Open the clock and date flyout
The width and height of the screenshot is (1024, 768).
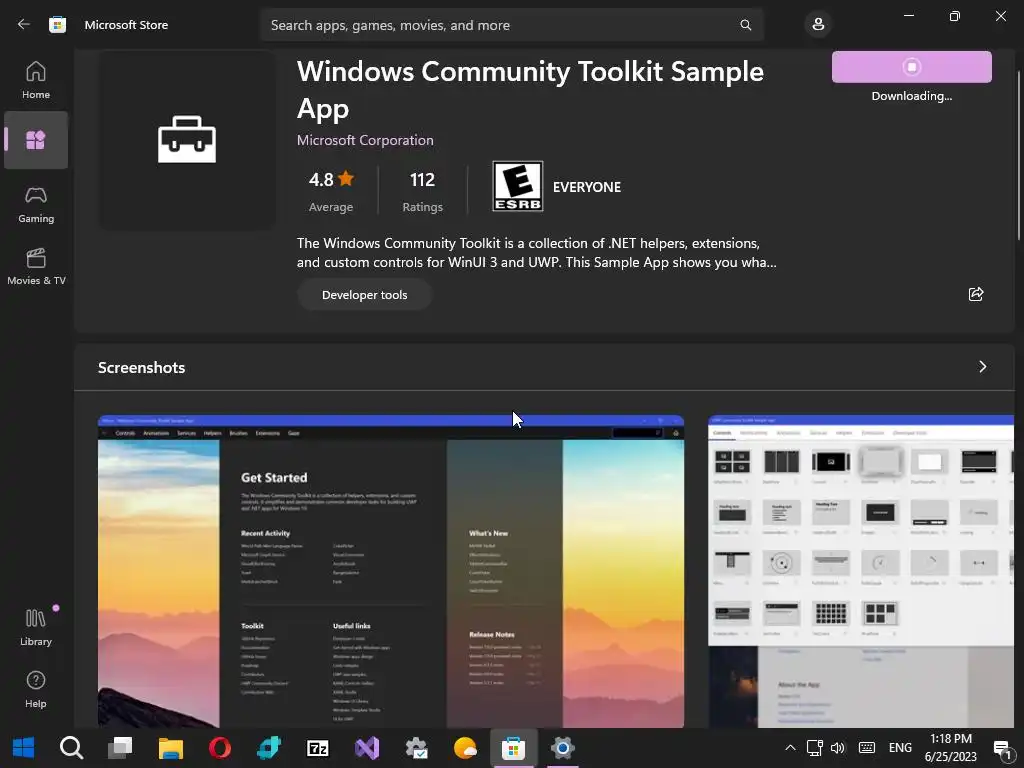tap(950, 748)
